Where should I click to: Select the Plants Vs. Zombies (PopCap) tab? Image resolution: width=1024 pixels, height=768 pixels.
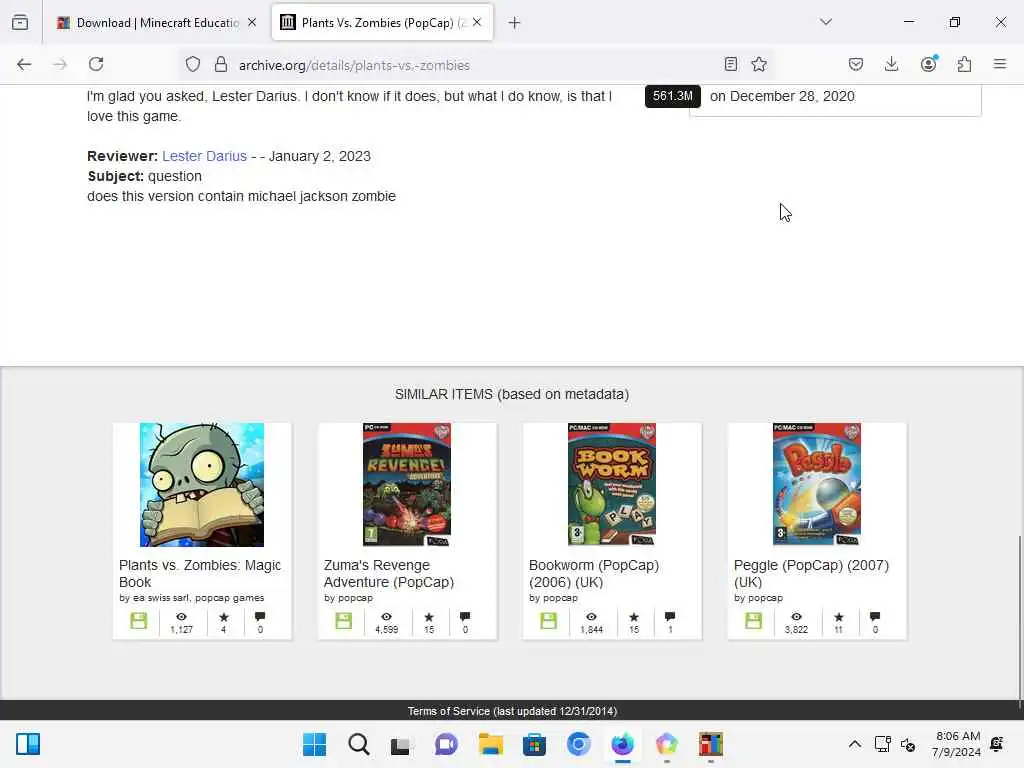click(382, 23)
